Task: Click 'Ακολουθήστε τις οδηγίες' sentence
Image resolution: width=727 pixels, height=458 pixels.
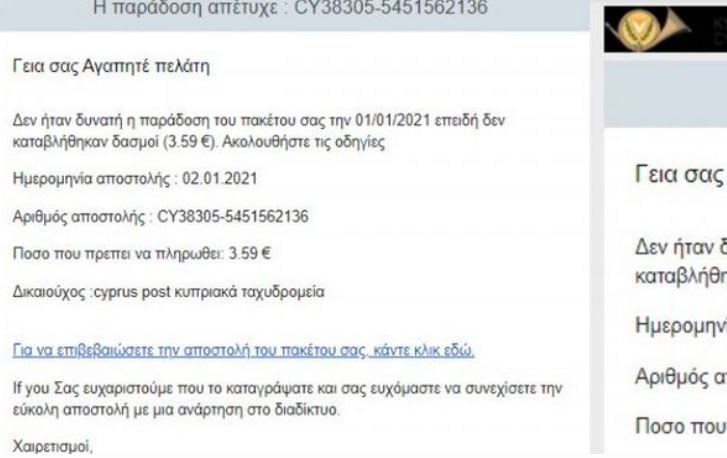Action: click(303, 142)
